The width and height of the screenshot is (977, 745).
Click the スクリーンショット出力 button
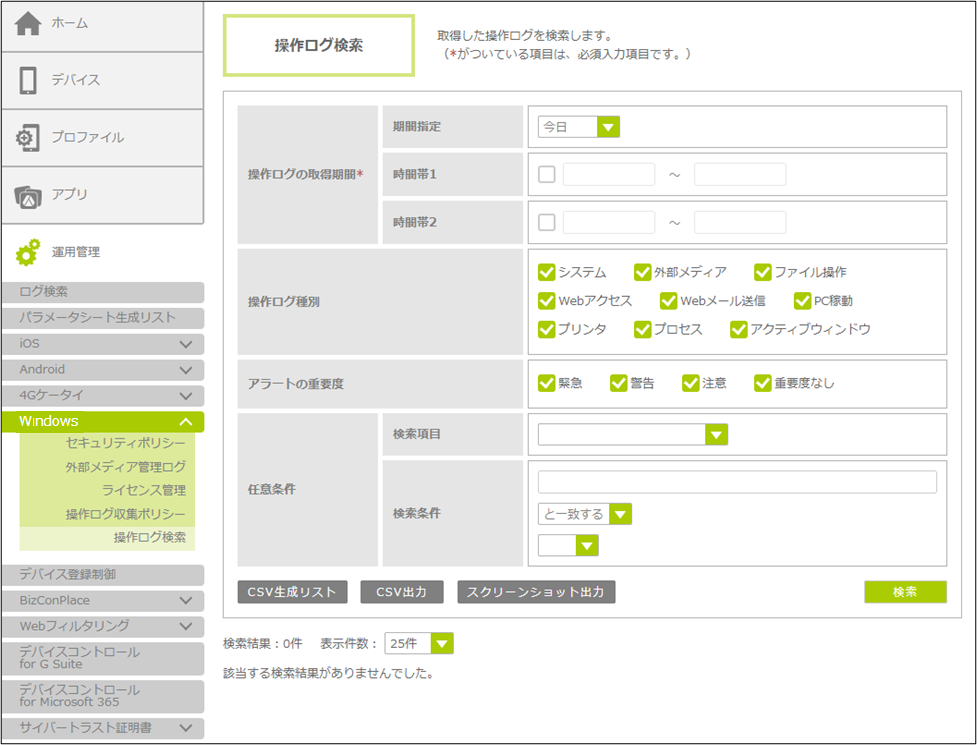tap(536, 592)
